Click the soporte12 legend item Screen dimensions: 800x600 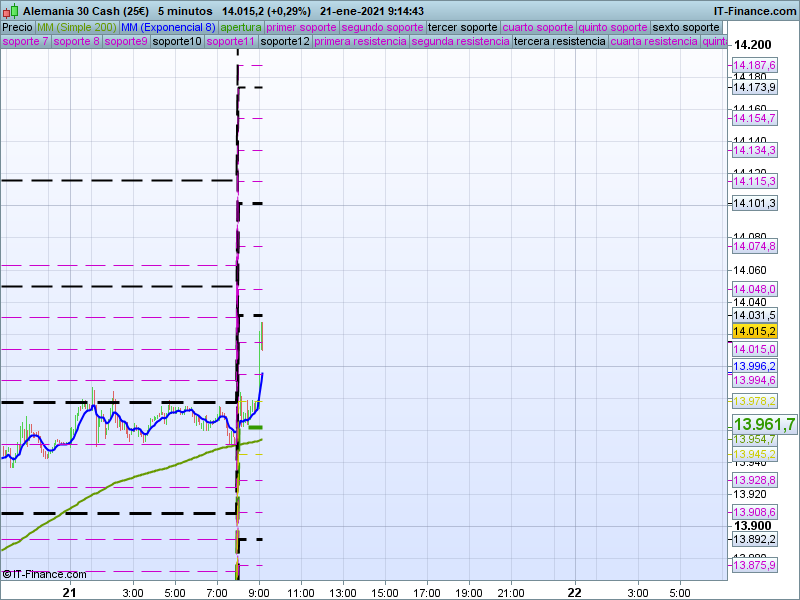pyautogui.click(x=284, y=42)
